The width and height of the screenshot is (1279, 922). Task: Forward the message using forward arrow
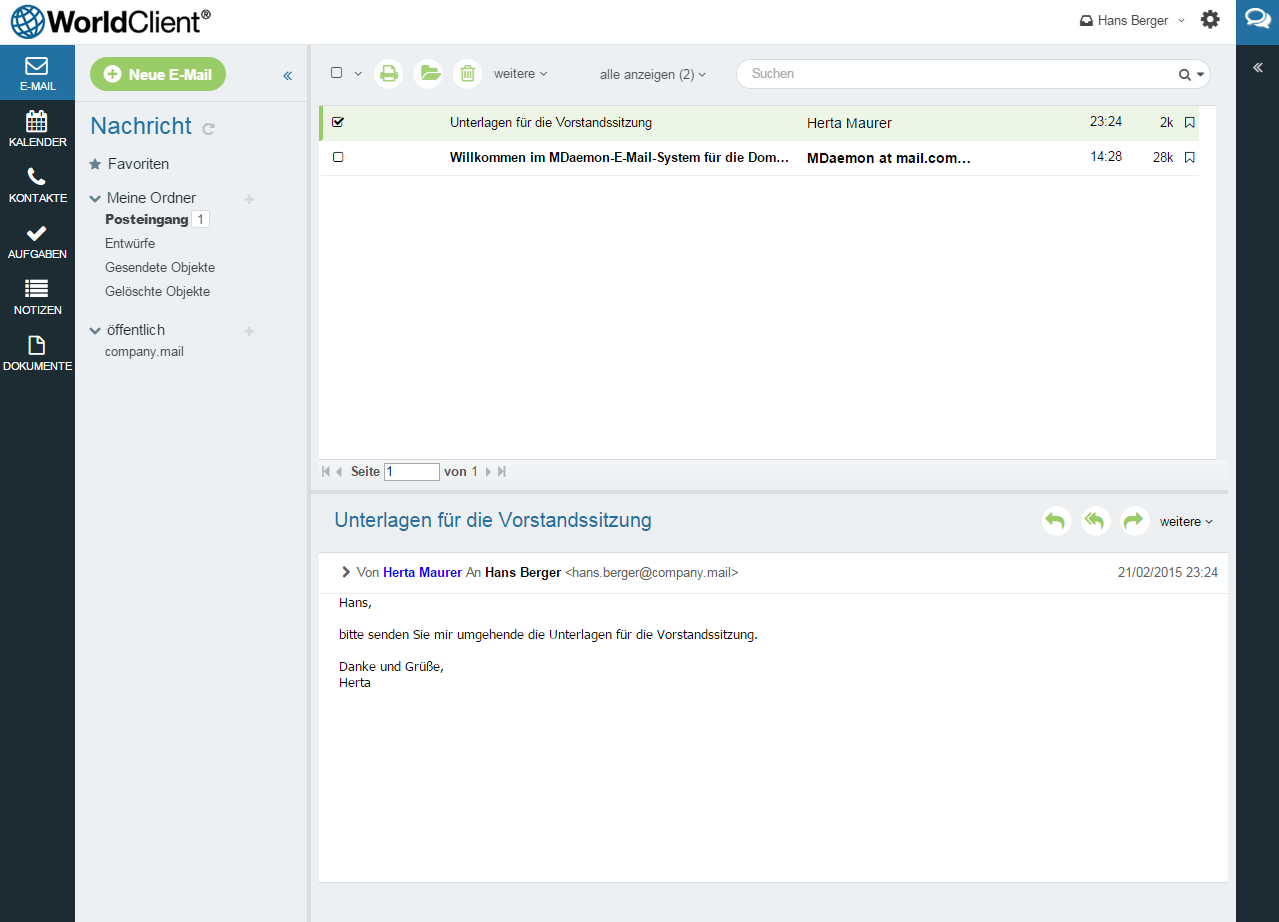1134,521
